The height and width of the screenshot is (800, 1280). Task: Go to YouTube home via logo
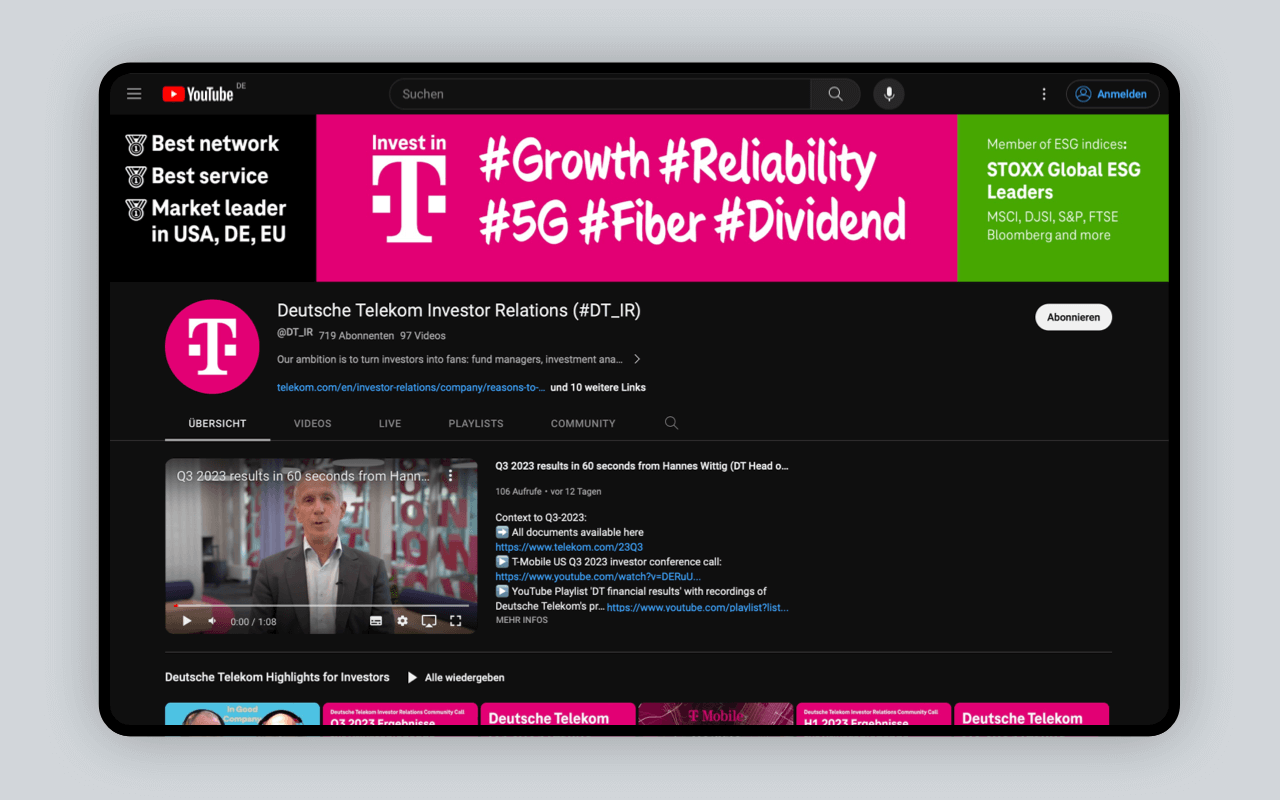point(198,94)
